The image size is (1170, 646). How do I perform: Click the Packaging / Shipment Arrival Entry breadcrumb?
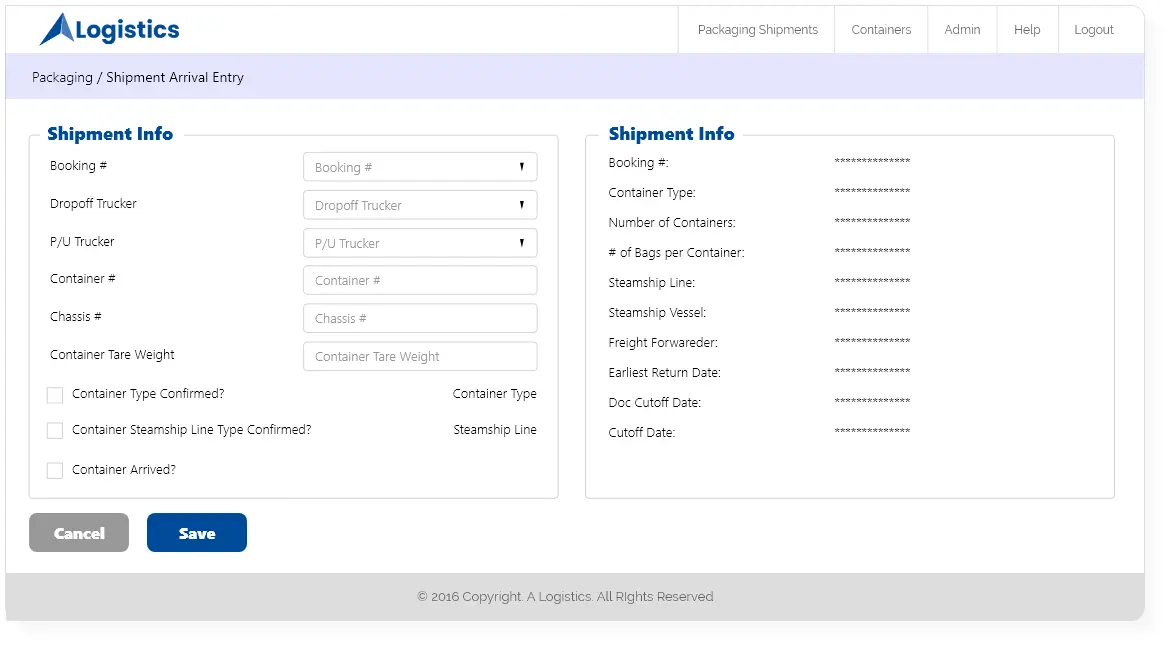tap(138, 78)
